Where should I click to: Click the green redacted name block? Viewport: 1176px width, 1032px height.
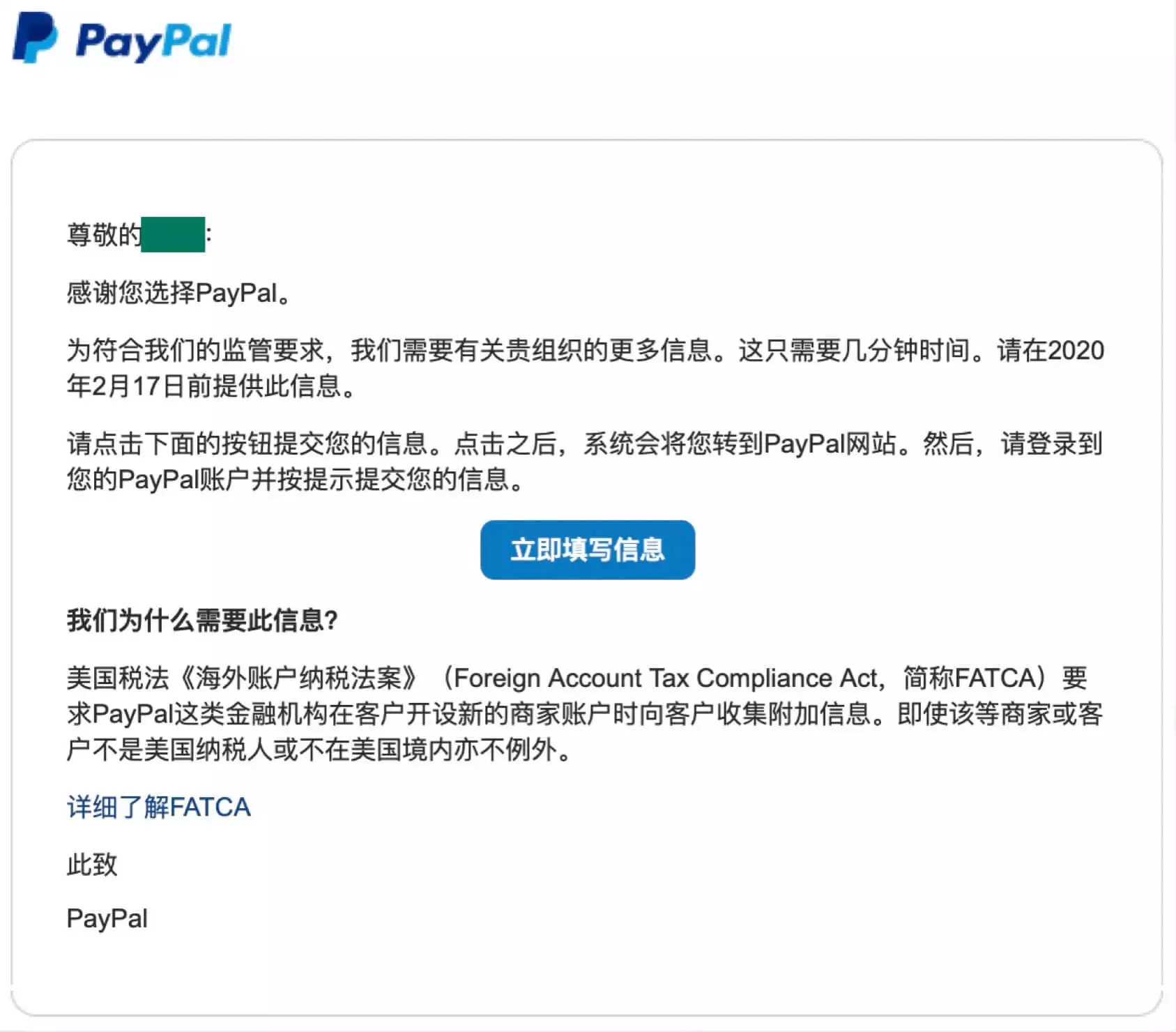173,234
